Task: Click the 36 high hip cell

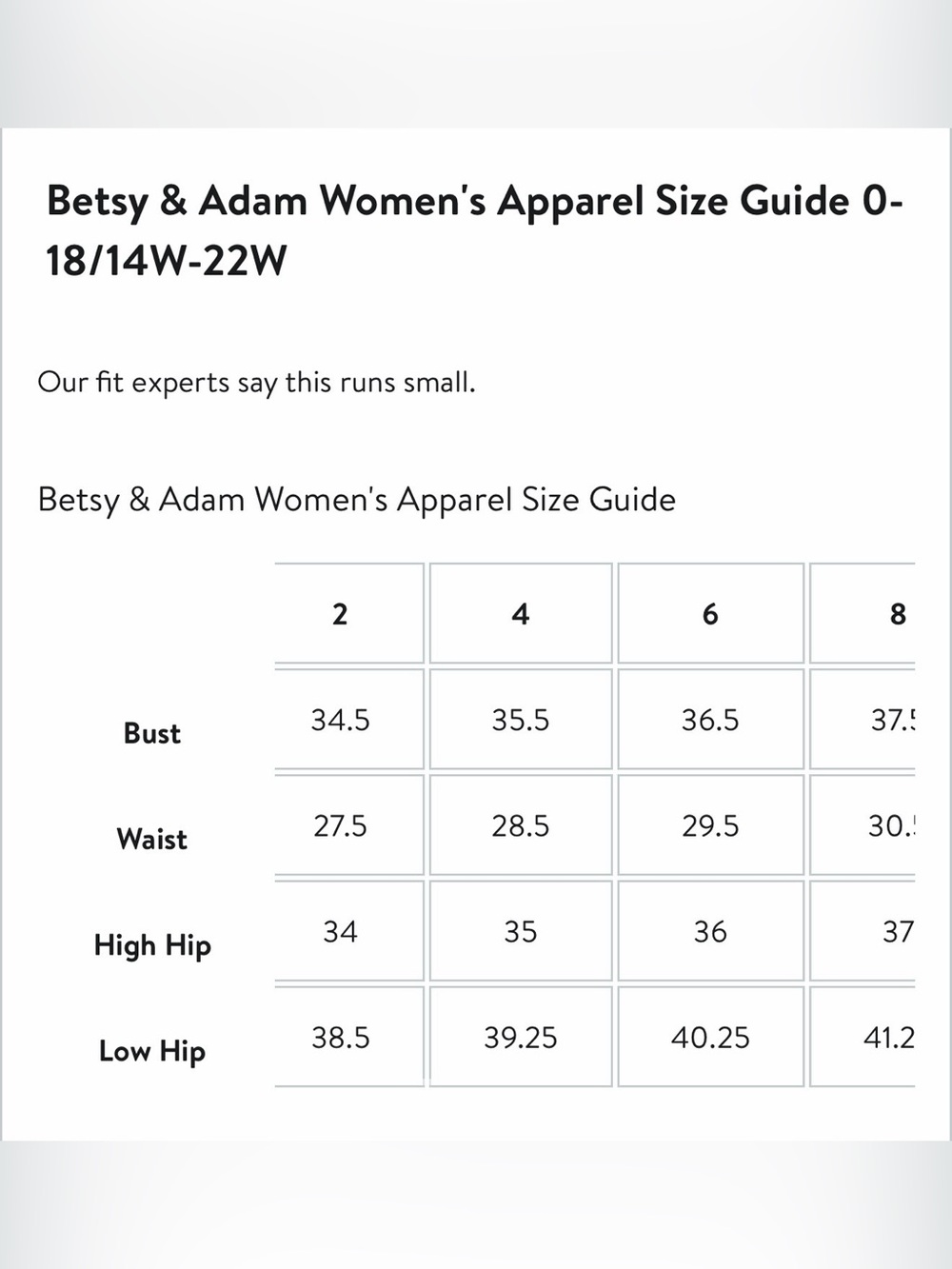Action: 710,930
